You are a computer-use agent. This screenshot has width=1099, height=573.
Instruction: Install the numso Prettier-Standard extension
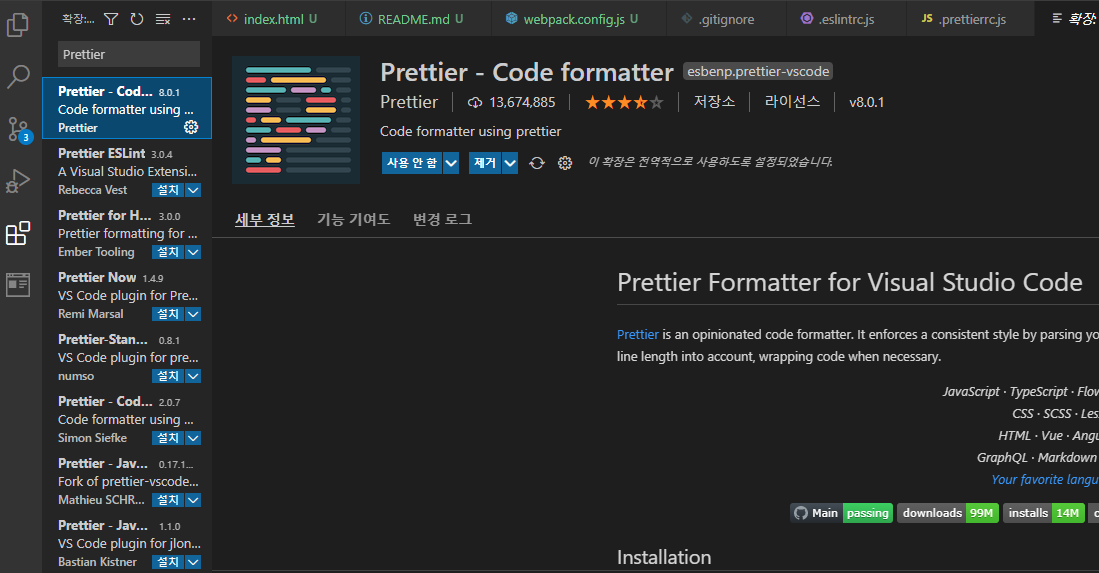(168, 376)
